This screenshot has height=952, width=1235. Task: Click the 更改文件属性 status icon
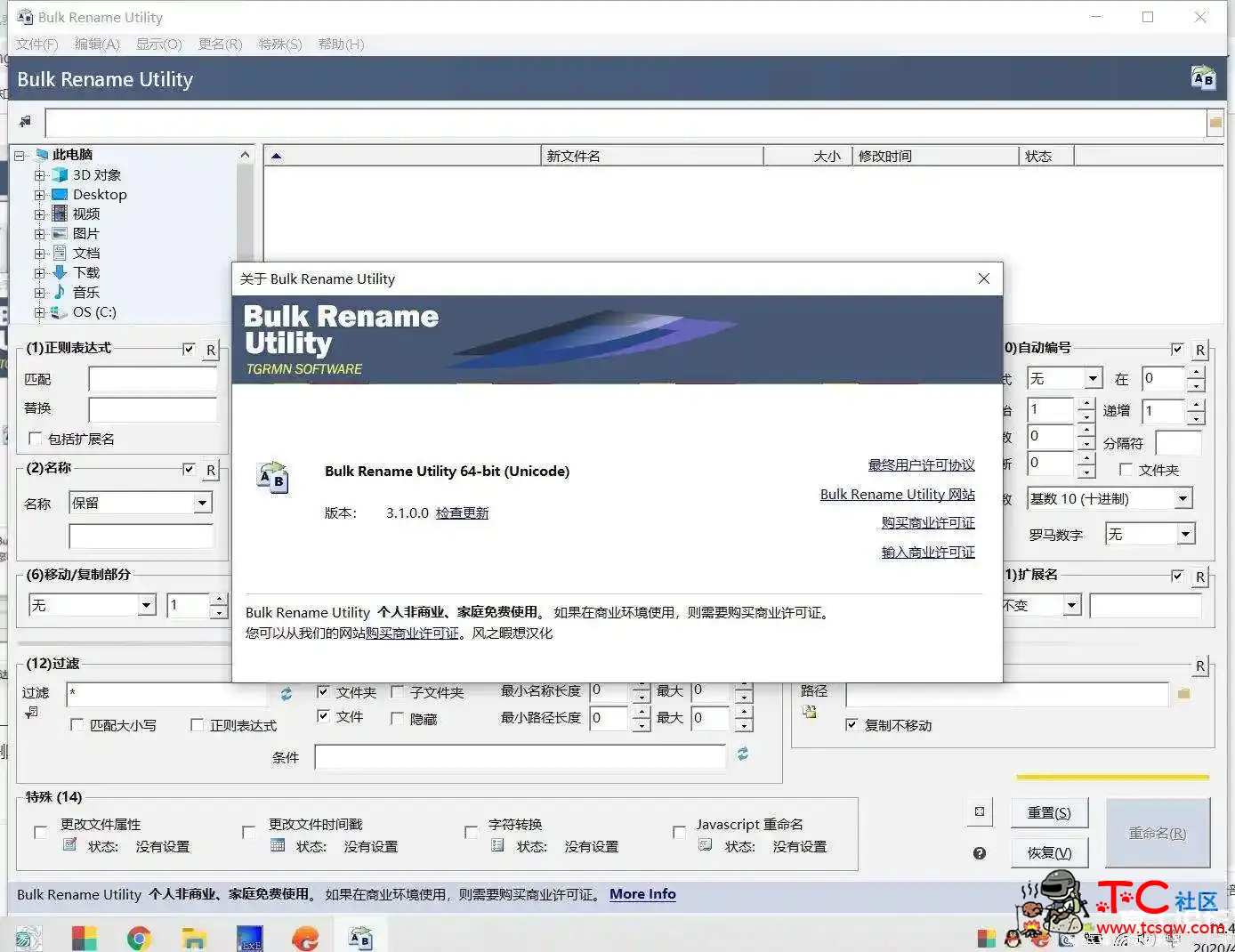70,844
